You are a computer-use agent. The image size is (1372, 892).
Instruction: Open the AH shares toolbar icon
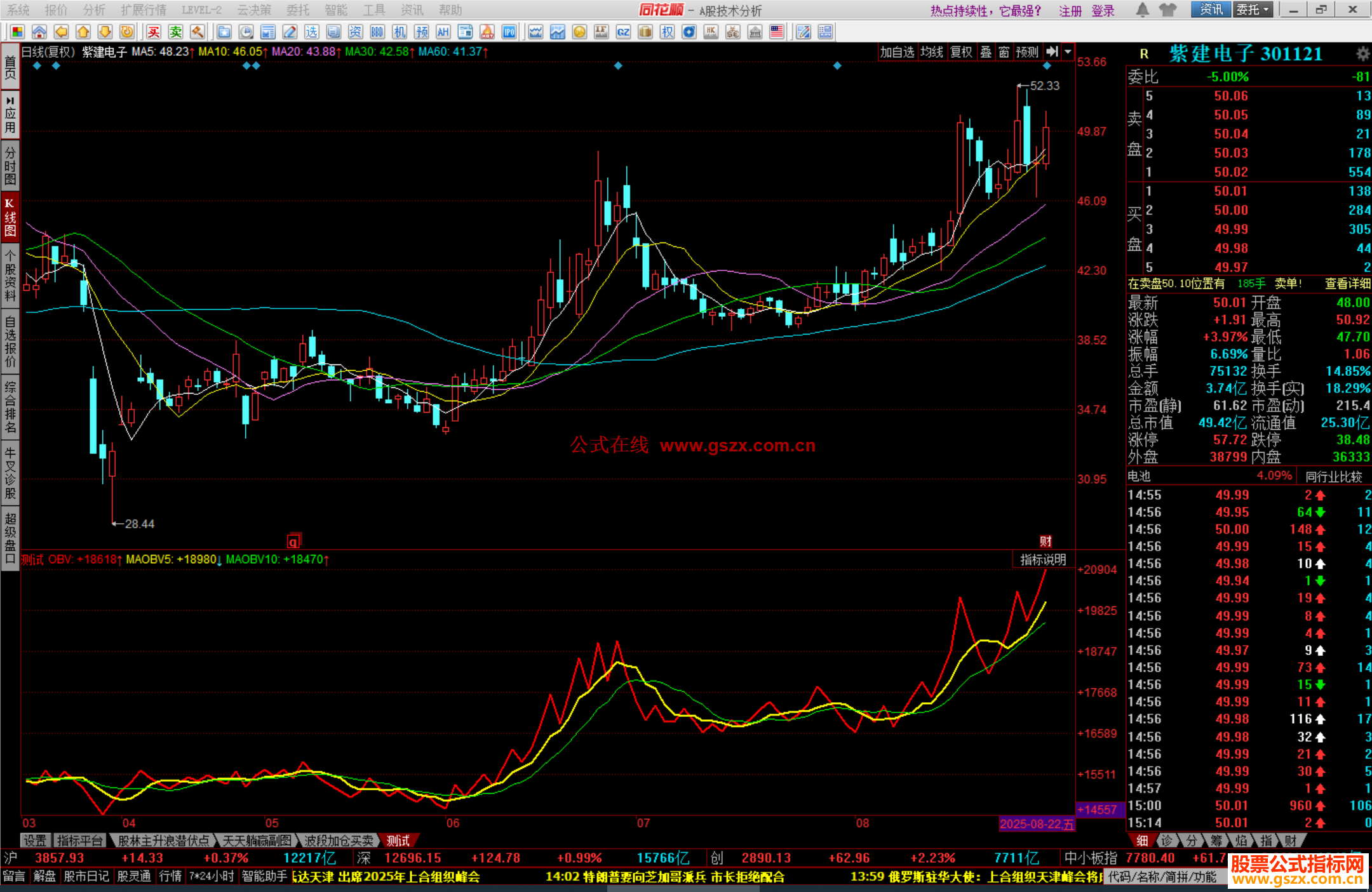(x=443, y=32)
